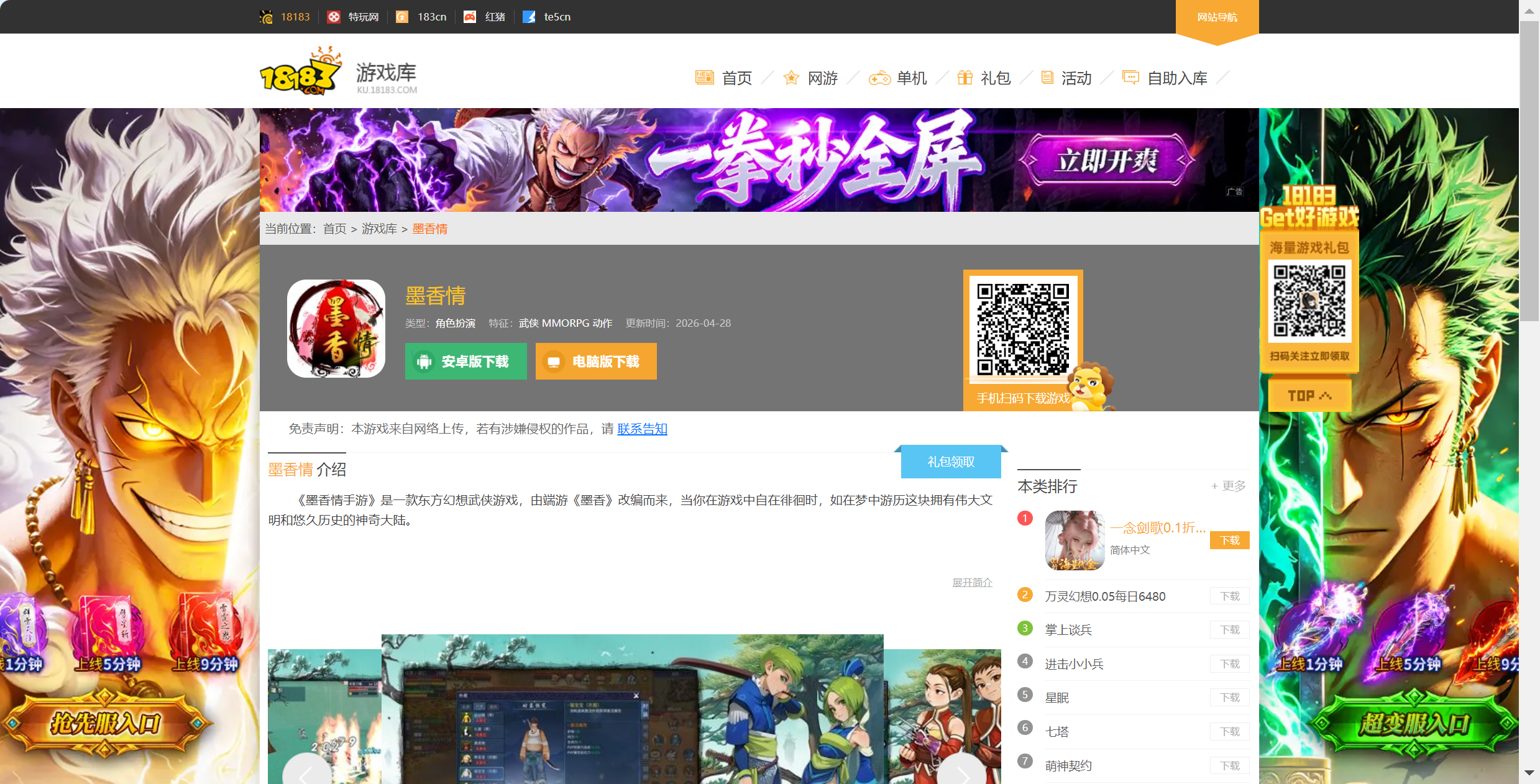Click the 活动 document icon
Viewport: 1540px width, 784px height.
1047,78
